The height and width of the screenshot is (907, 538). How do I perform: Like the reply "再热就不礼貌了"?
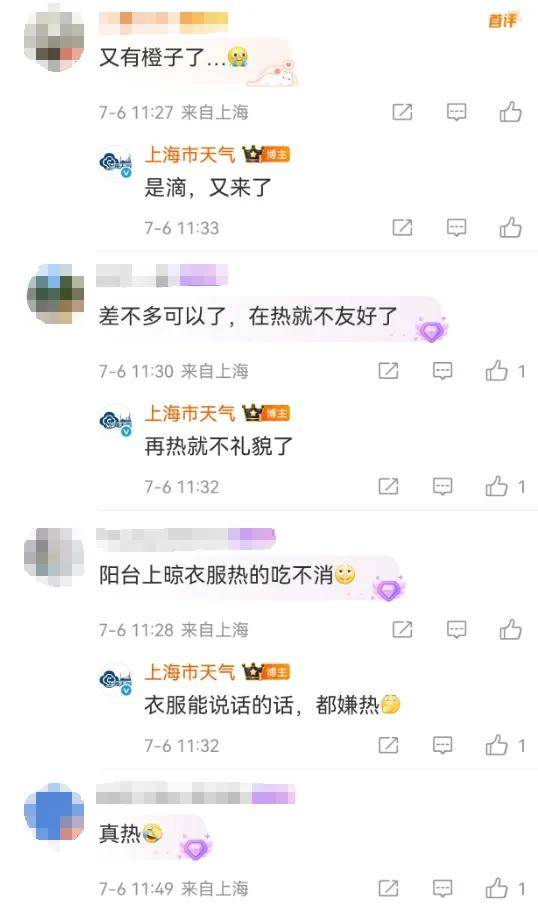pyautogui.click(x=504, y=486)
